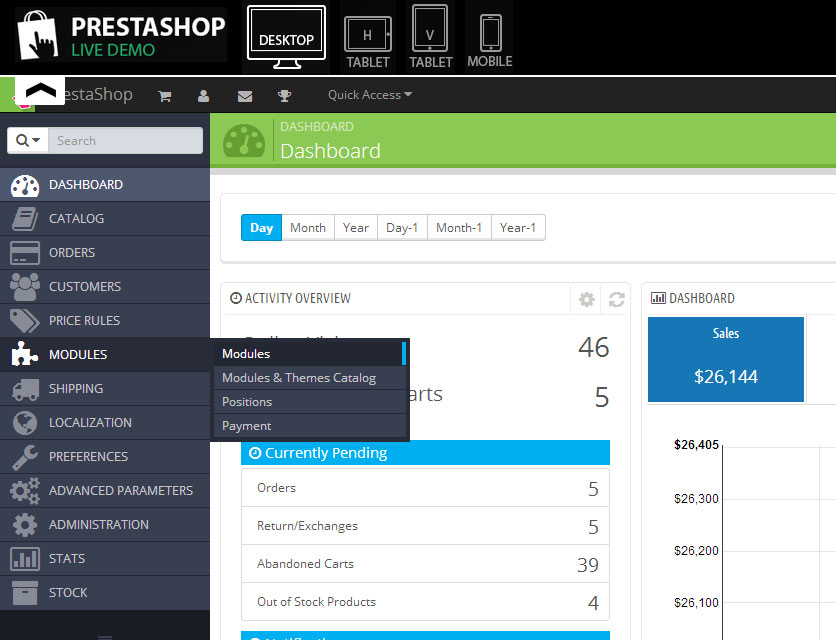Open the customers person icon in header
This screenshot has width=836, height=640.
click(203, 96)
